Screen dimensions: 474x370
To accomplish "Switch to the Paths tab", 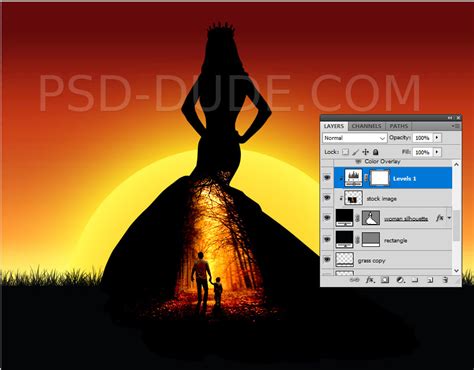I will pos(399,126).
